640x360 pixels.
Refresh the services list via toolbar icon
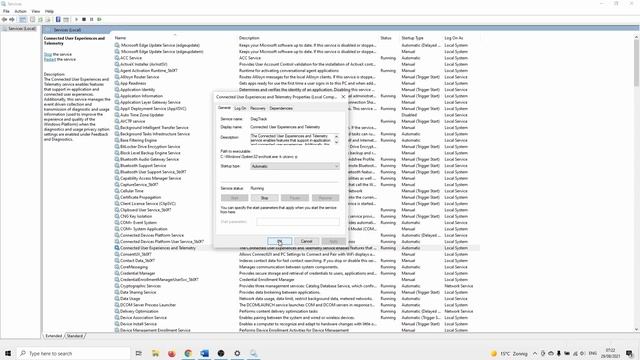40,20
